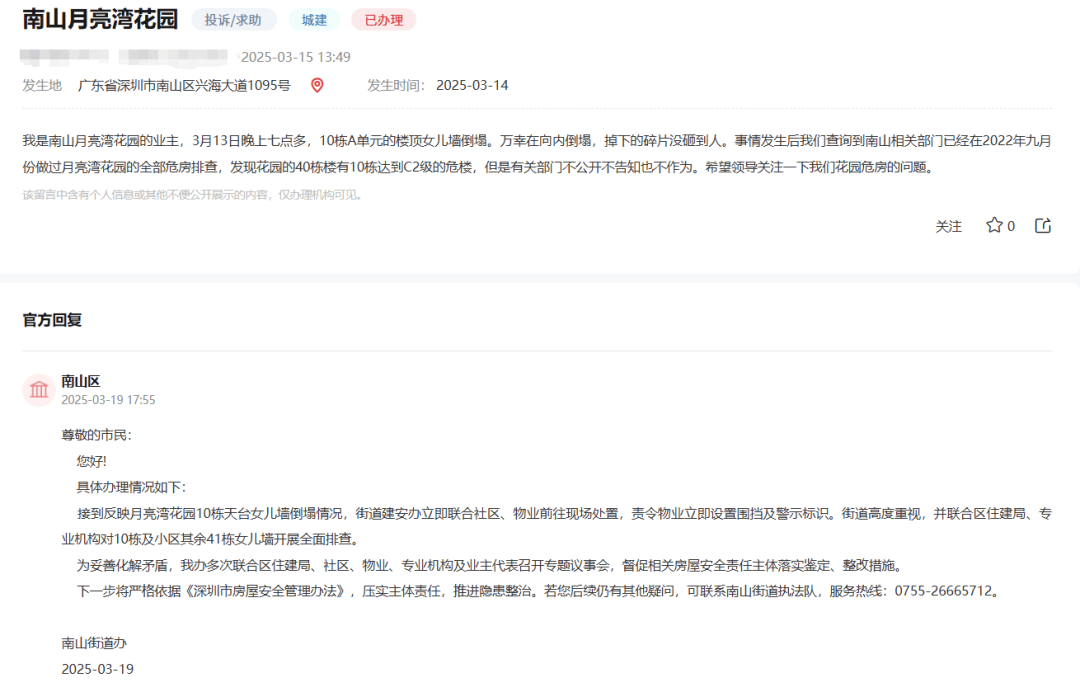Click the 官方回复 section heading
Viewport: 1080px width, 692px height.
52,320
